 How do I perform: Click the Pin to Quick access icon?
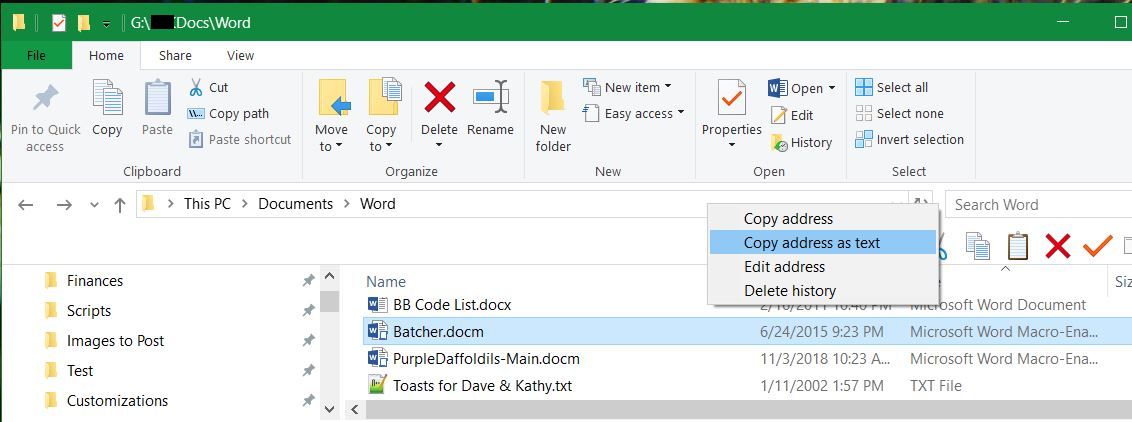click(x=45, y=100)
